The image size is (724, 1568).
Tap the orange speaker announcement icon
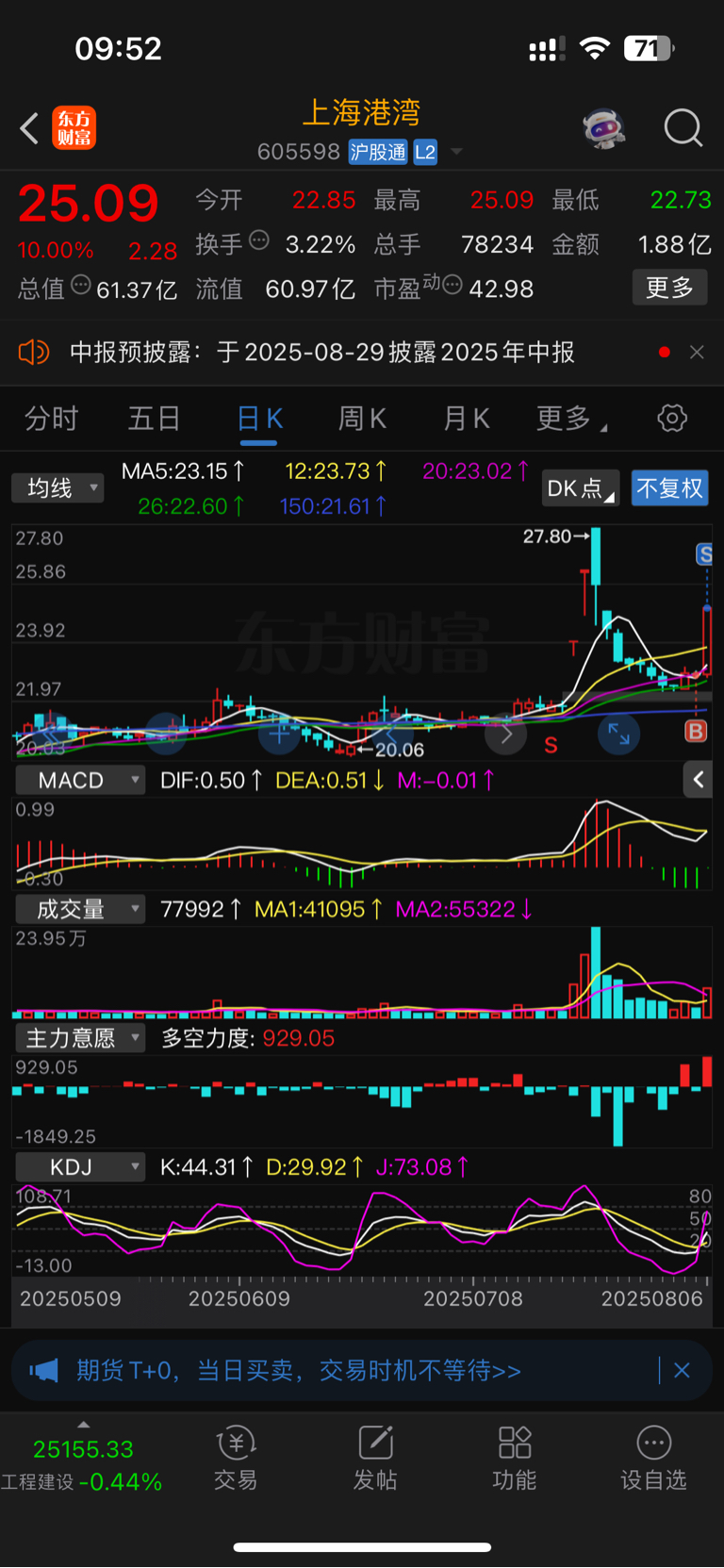point(34,353)
